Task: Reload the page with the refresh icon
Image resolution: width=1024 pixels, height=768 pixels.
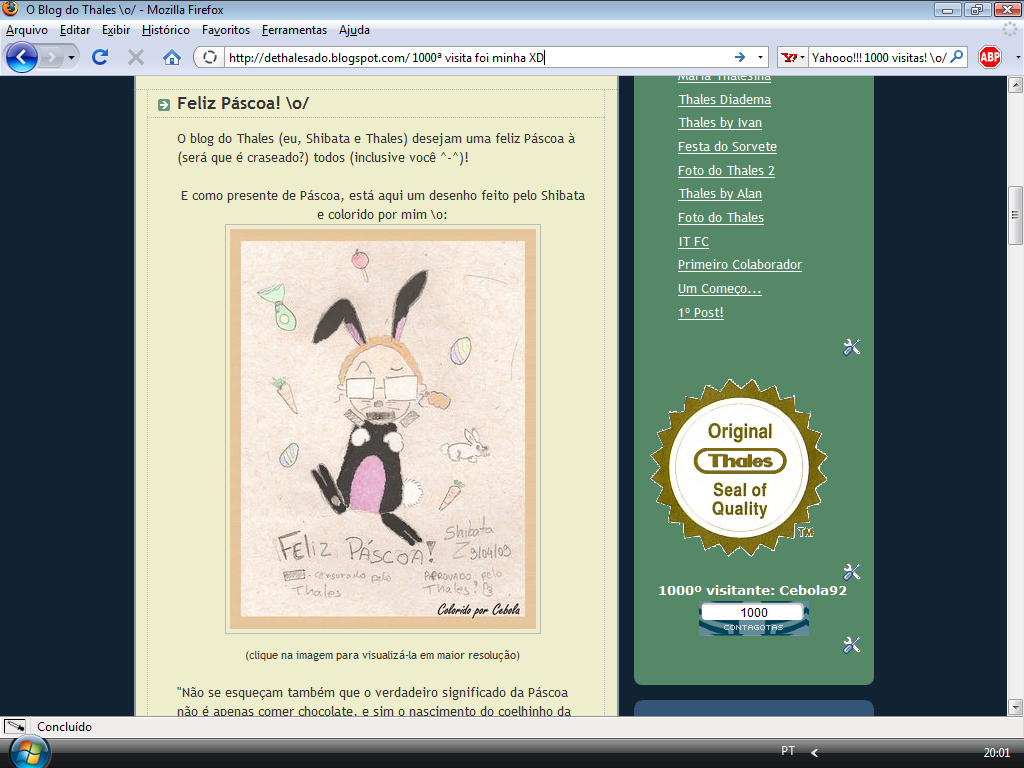Action: pos(100,58)
